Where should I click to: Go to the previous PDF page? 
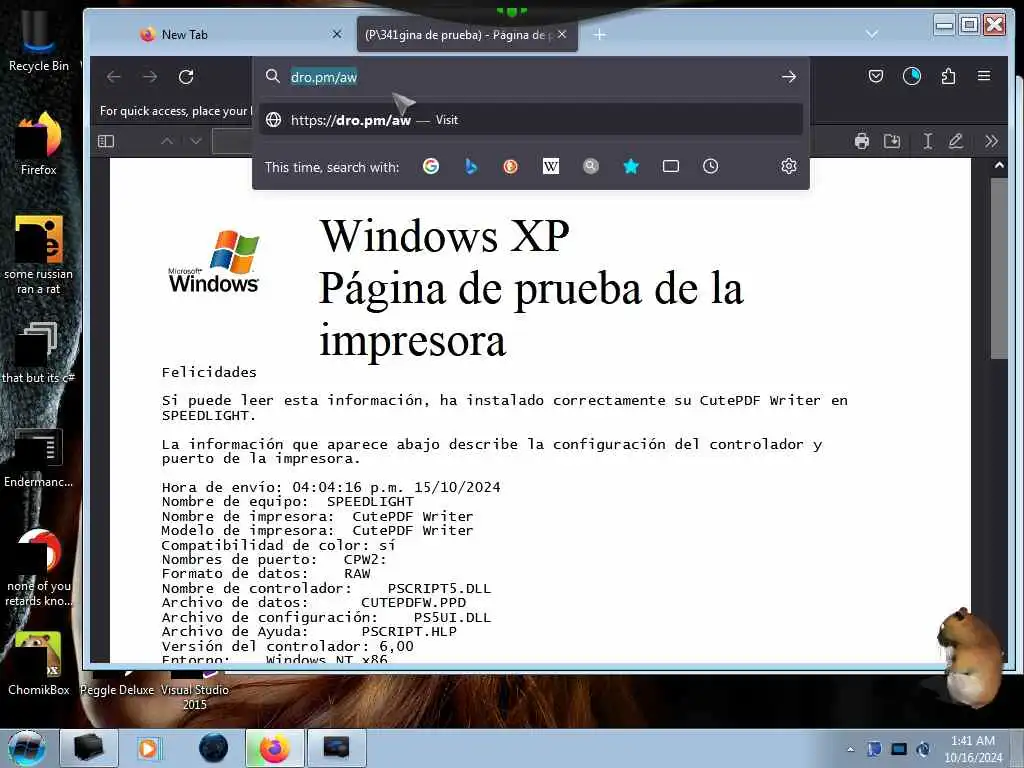[167, 141]
